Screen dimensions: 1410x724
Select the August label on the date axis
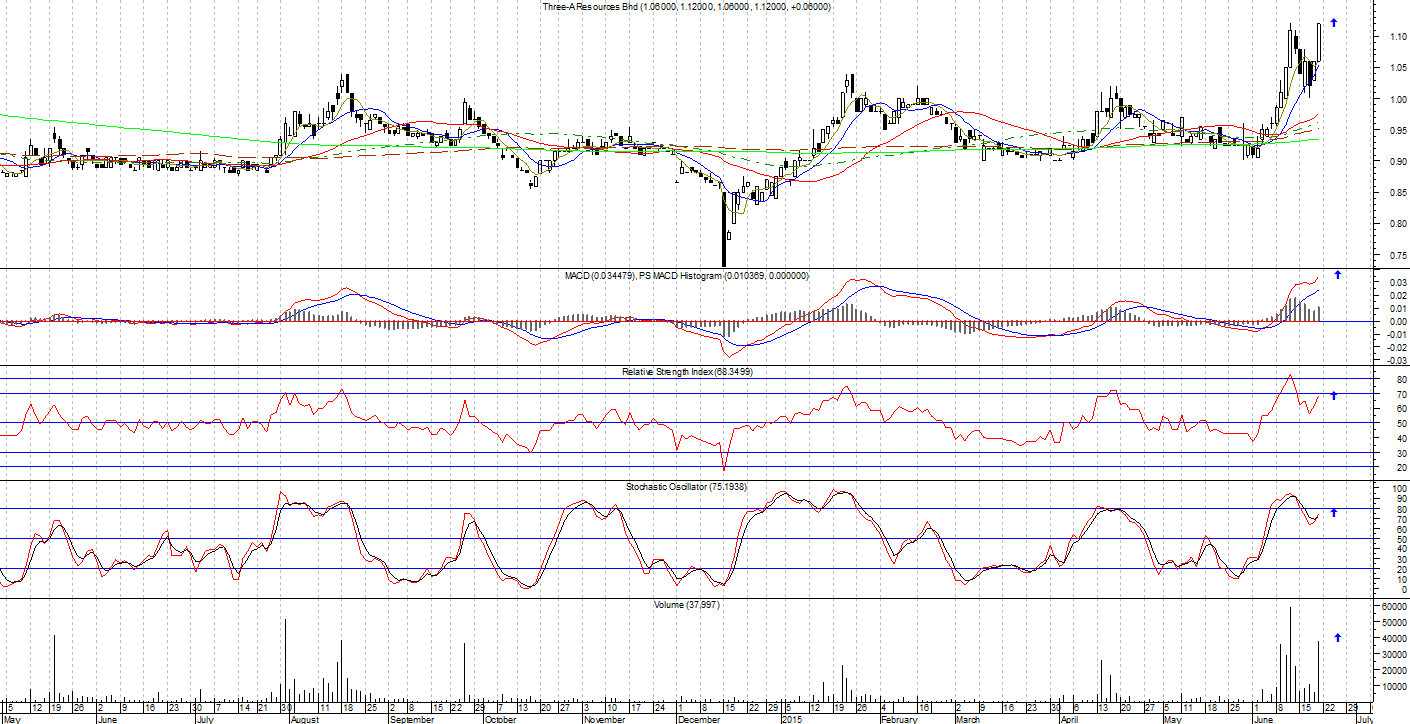point(304,718)
